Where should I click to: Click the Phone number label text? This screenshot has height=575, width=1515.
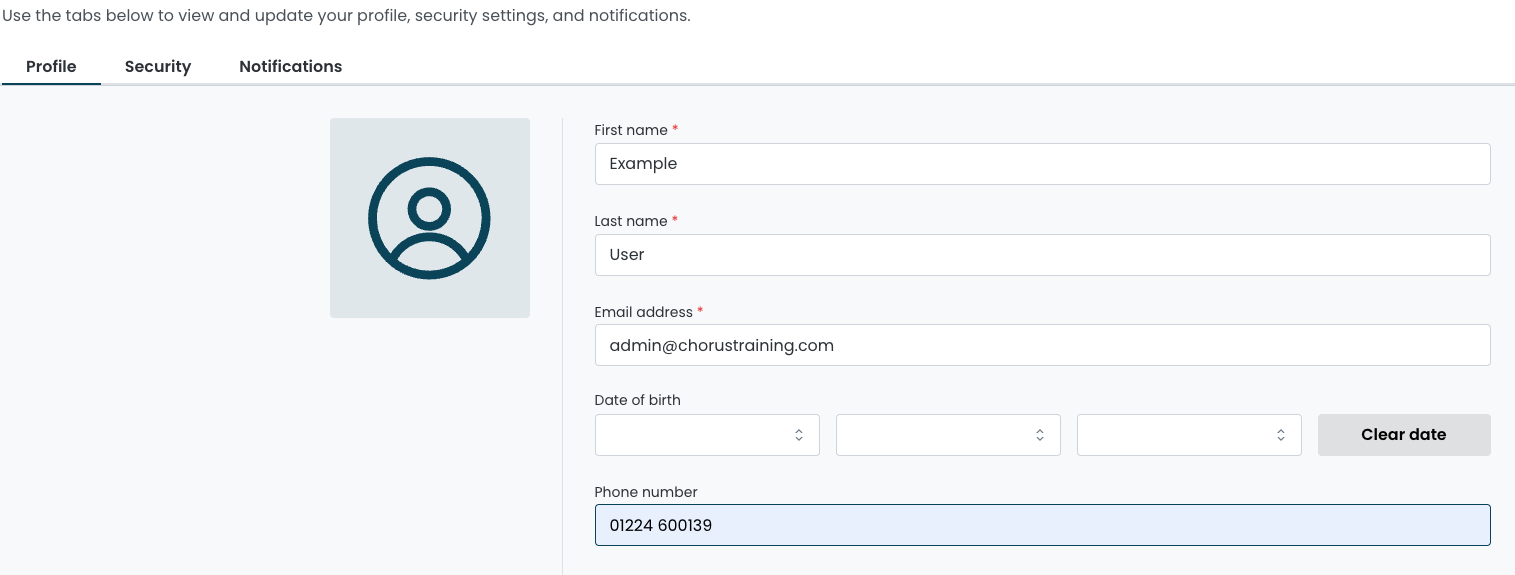tap(645, 492)
